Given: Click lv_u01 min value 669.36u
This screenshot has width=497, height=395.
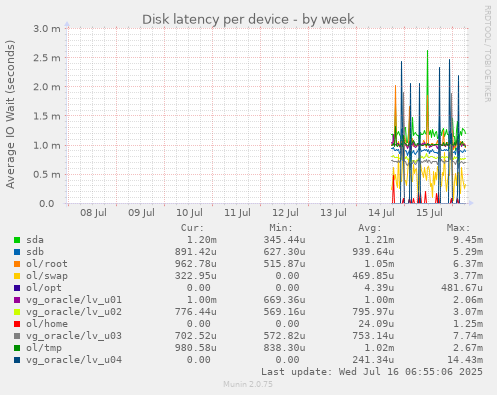Looking at the screenshot, I should (284, 300).
